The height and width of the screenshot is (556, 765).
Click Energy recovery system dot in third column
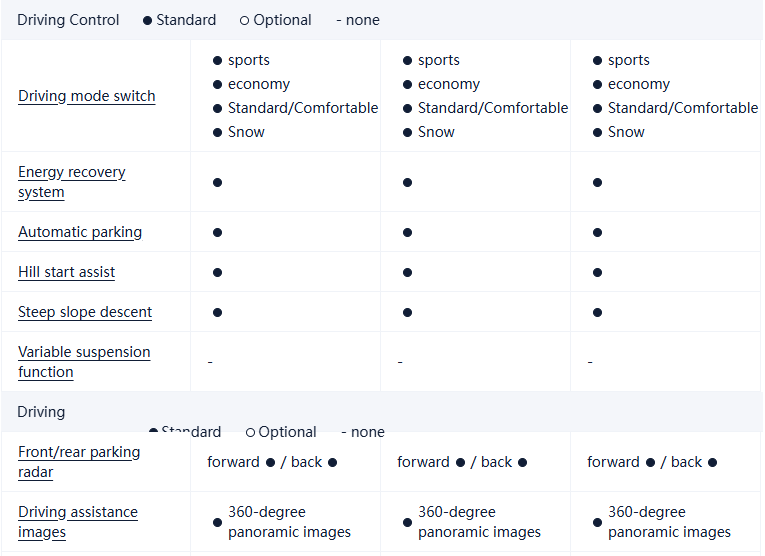[597, 182]
